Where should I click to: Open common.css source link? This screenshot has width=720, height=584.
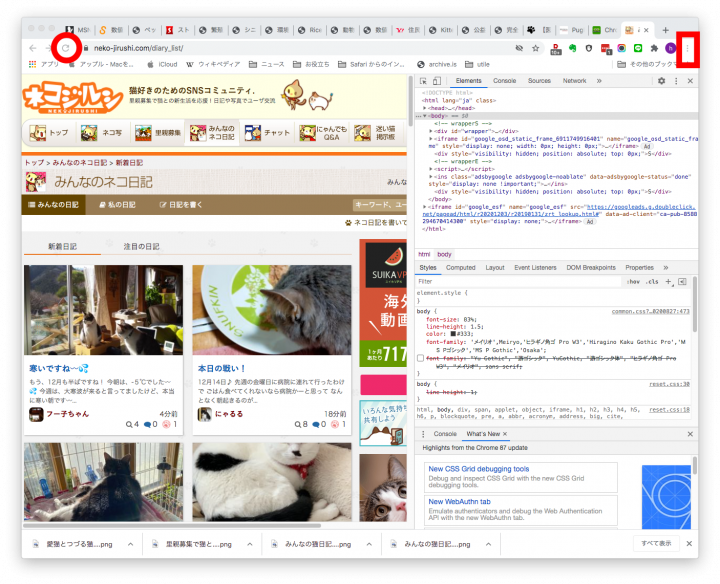click(650, 311)
